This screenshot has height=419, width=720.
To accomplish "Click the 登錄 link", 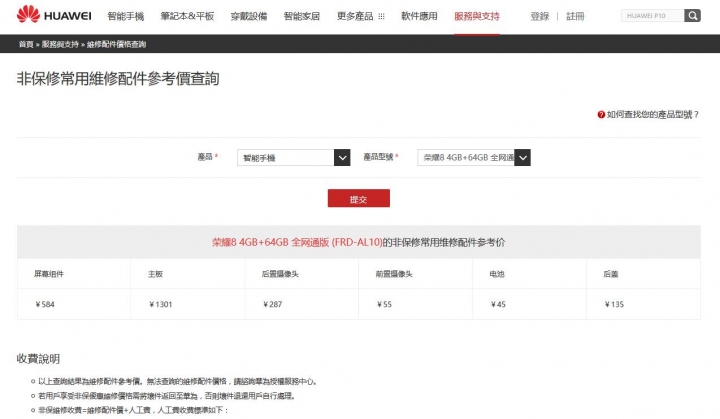I will point(540,17).
